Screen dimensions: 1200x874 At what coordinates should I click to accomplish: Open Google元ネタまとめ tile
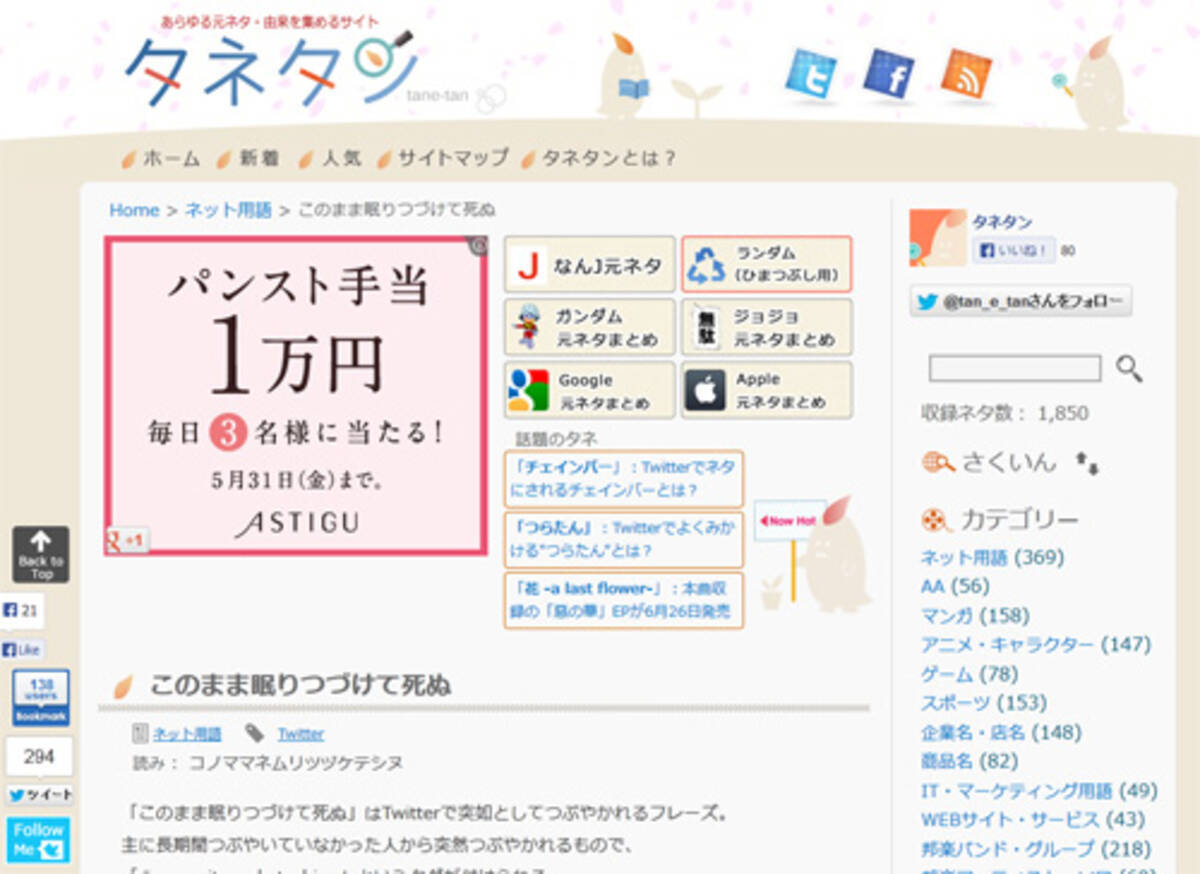(x=589, y=390)
